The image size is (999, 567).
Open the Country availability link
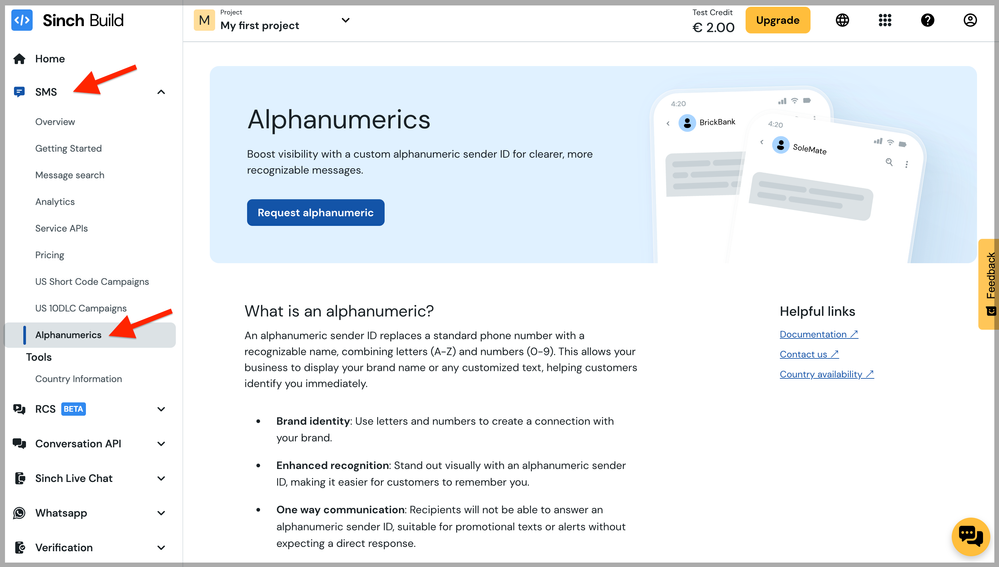click(826, 374)
